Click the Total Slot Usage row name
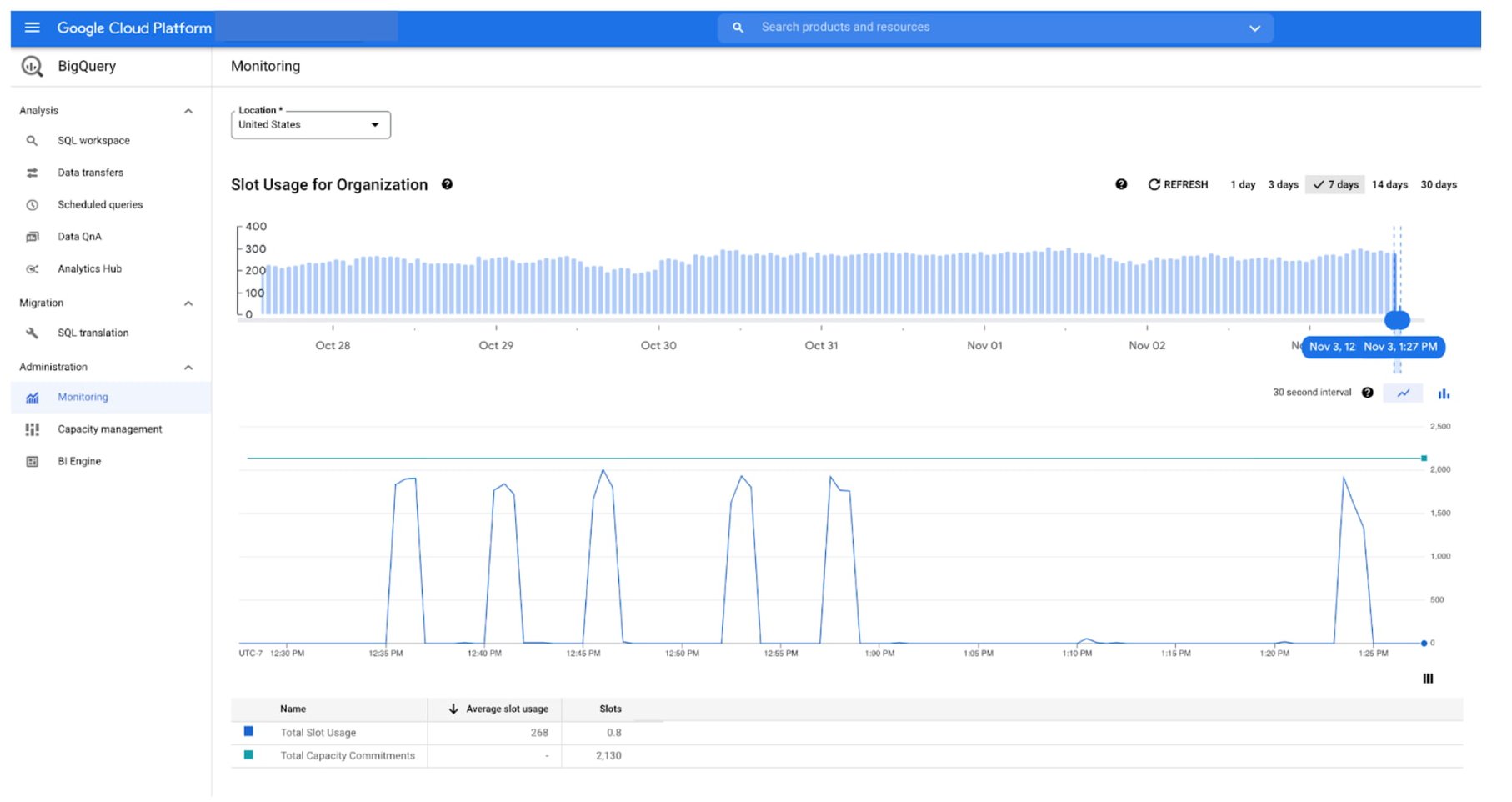The height and width of the screenshot is (802, 1512). click(x=318, y=733)
